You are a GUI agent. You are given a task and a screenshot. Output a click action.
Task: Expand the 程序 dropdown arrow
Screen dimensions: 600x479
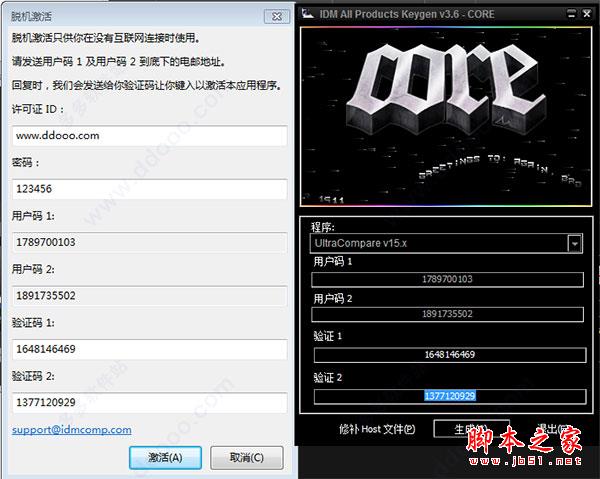tap(575, 244)
